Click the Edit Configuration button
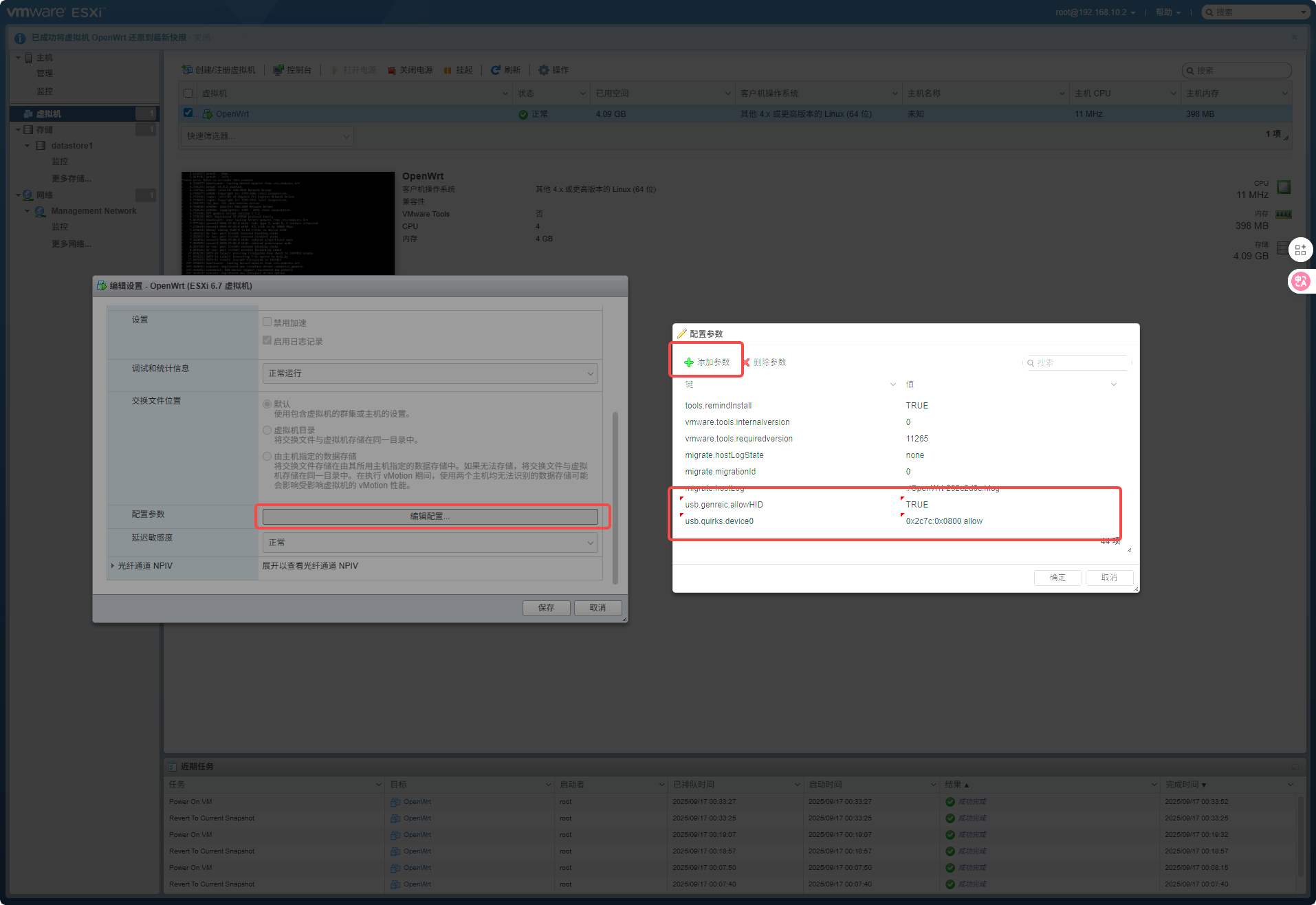This screenshot has height=905, width=1316. (430, 516)
